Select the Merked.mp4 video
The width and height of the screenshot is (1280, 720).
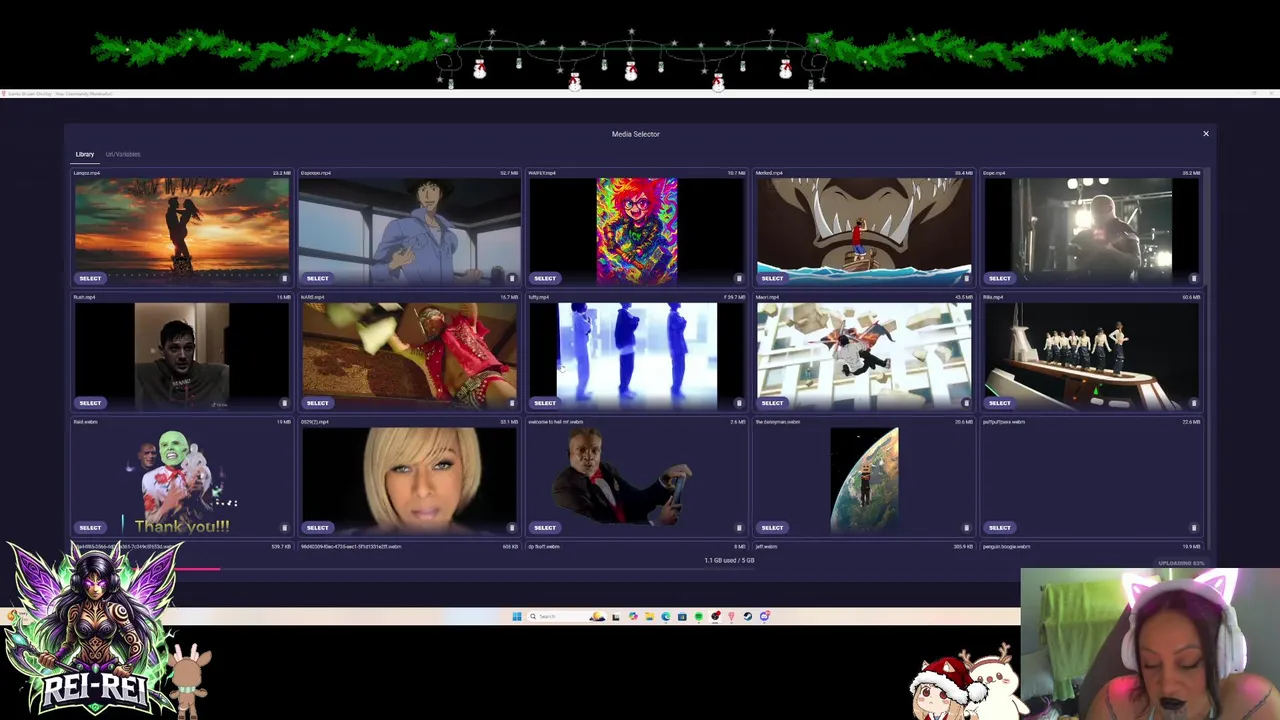(x=772, y=278)
